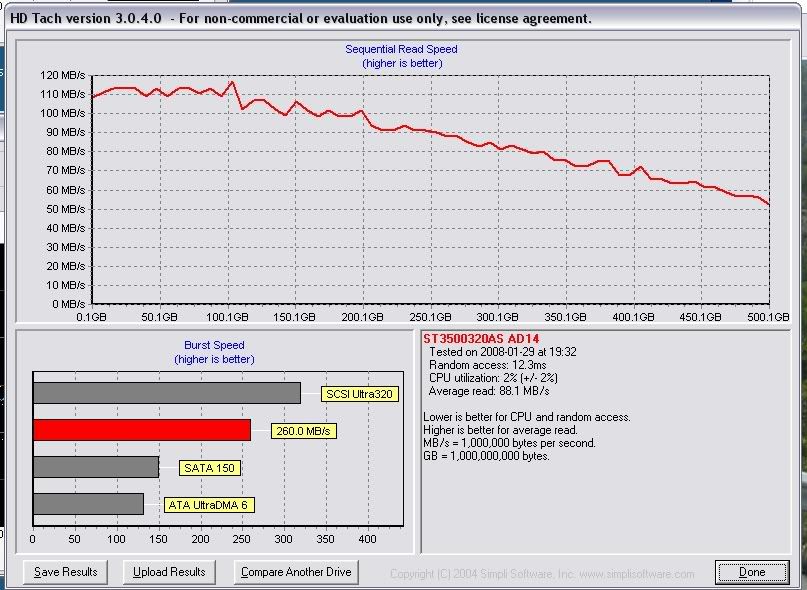Click Lower is better for CPU line
Viewport: 807px width, 590px height.
coord(527,417)
